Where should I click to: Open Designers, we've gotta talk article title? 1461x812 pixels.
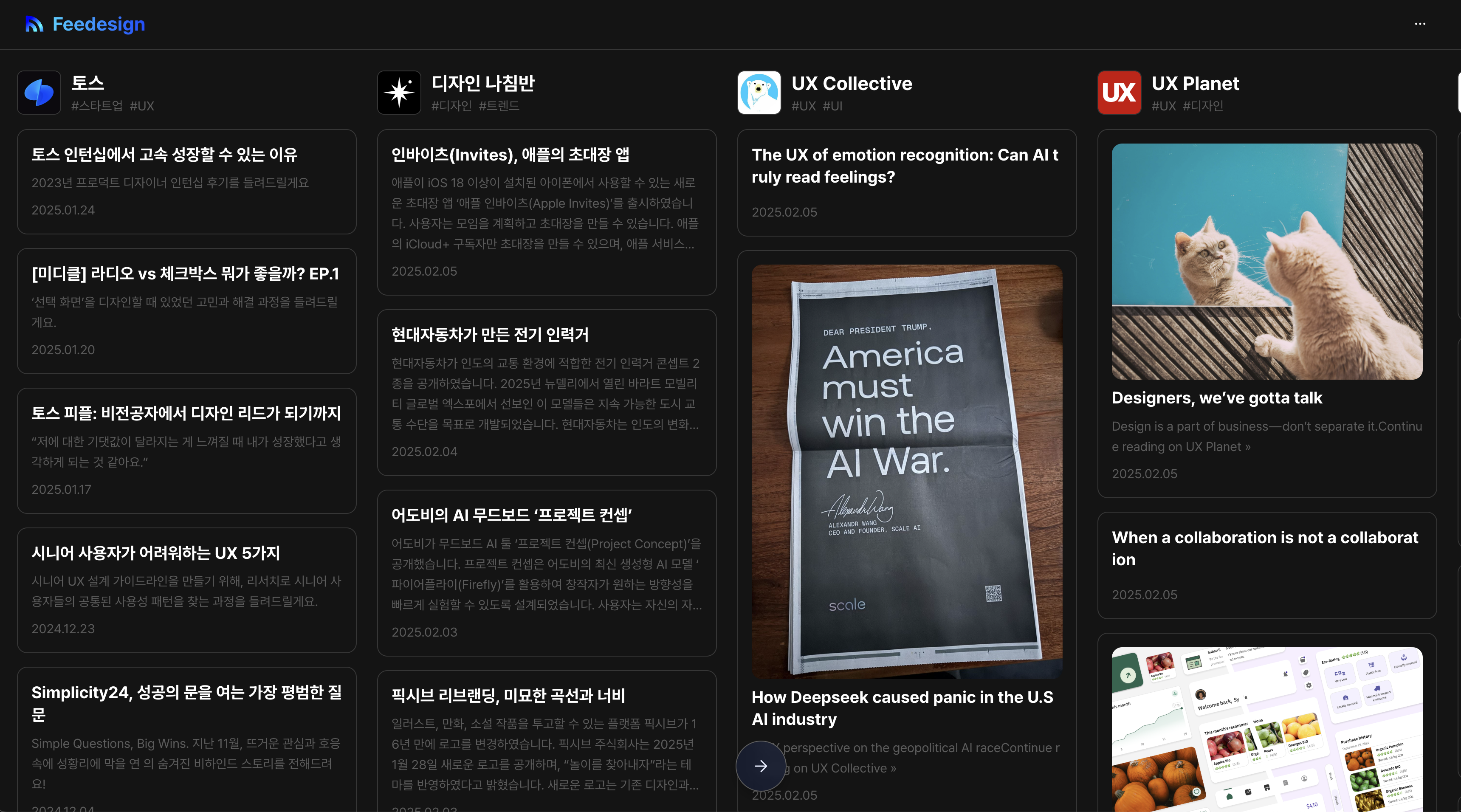[x=1216, y=398]
